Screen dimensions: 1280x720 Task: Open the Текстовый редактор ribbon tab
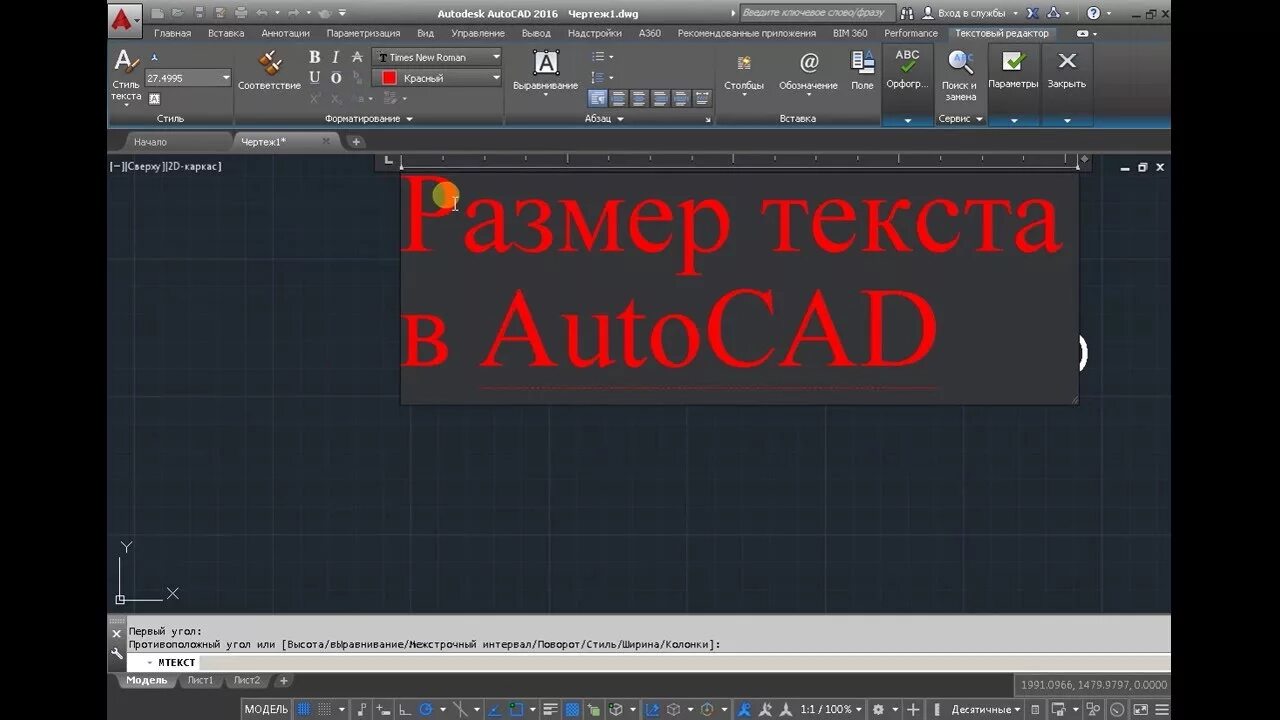tap(1001, 33)
